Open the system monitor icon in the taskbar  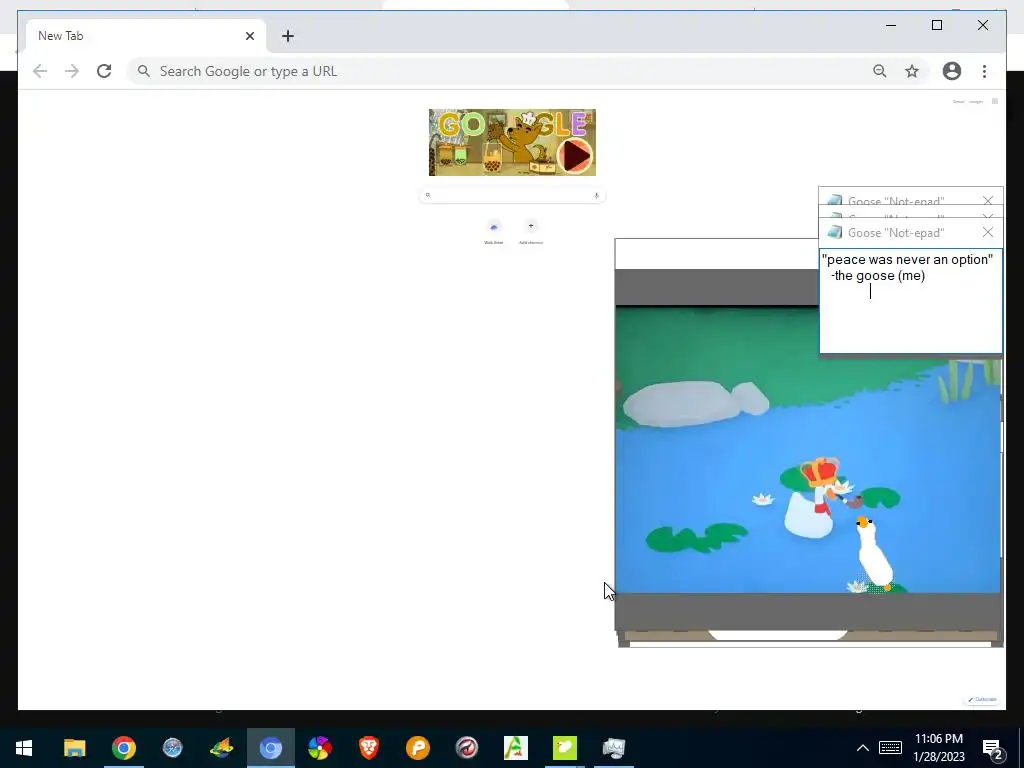[x=613, y=748]
